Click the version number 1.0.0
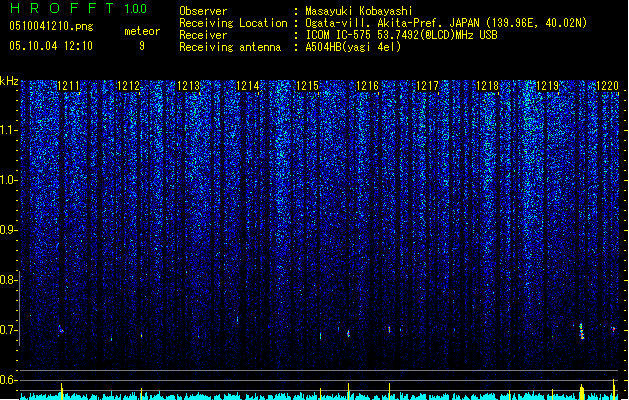Image resolution: width=629 pixels, height=400 pixels. point(135,8)
